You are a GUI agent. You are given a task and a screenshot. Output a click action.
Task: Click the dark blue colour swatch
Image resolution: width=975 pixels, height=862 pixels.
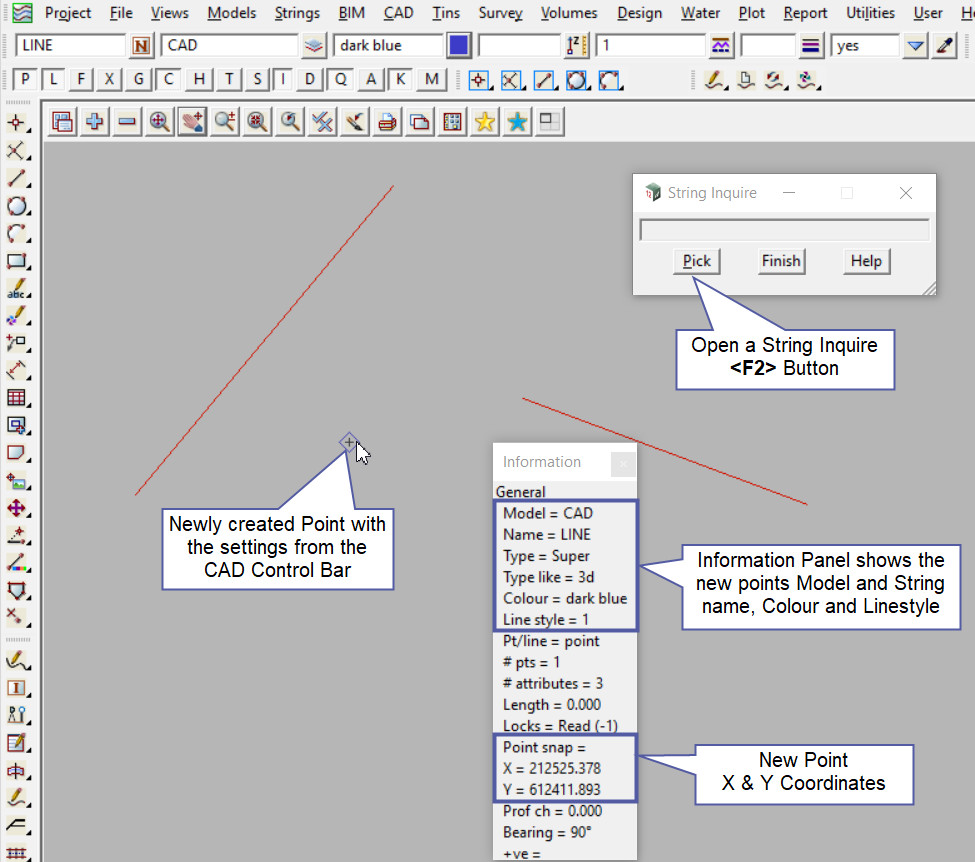(459, 46)
